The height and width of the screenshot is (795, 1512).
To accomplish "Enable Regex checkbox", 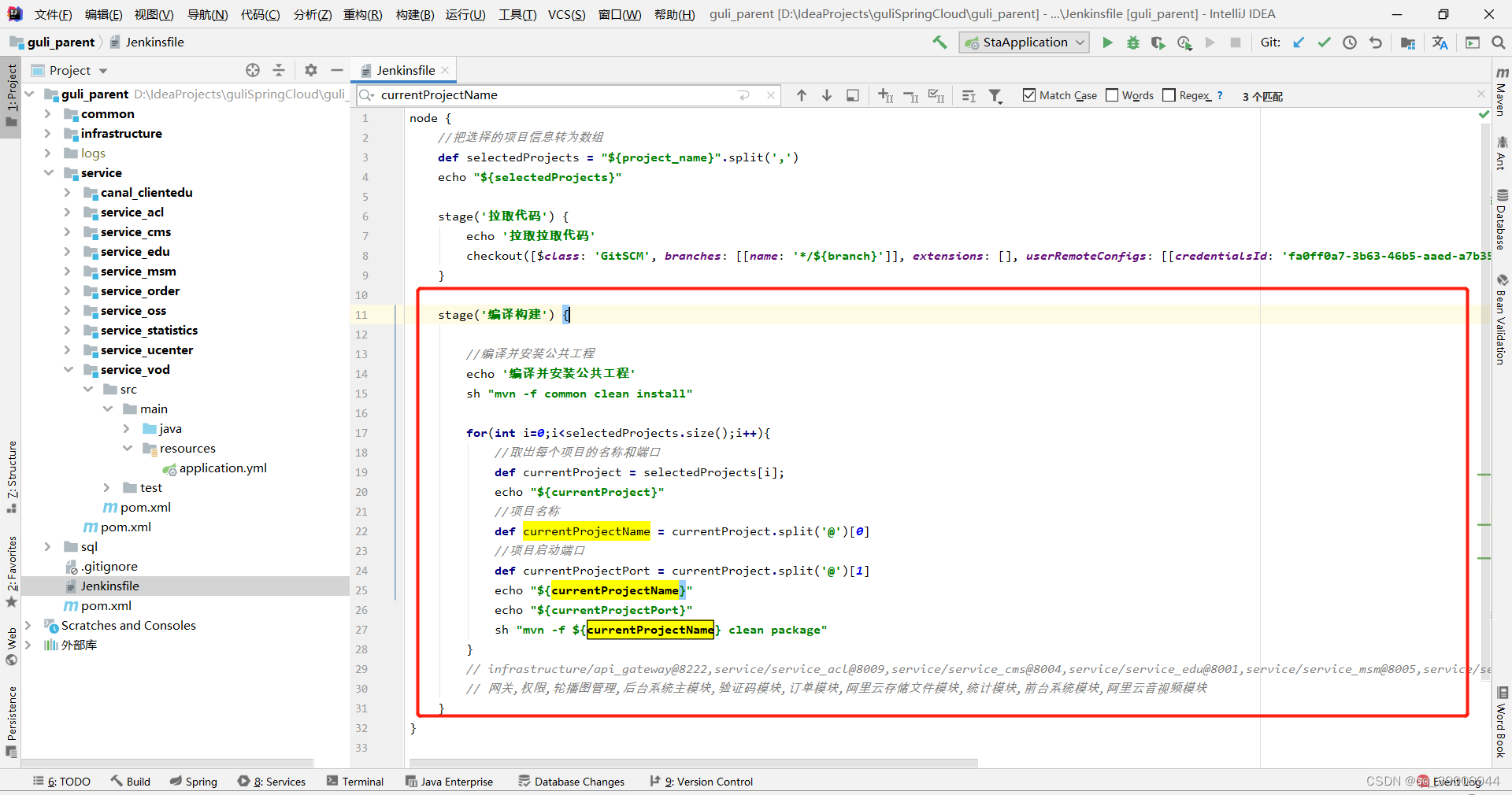I will coord(1169,95).
